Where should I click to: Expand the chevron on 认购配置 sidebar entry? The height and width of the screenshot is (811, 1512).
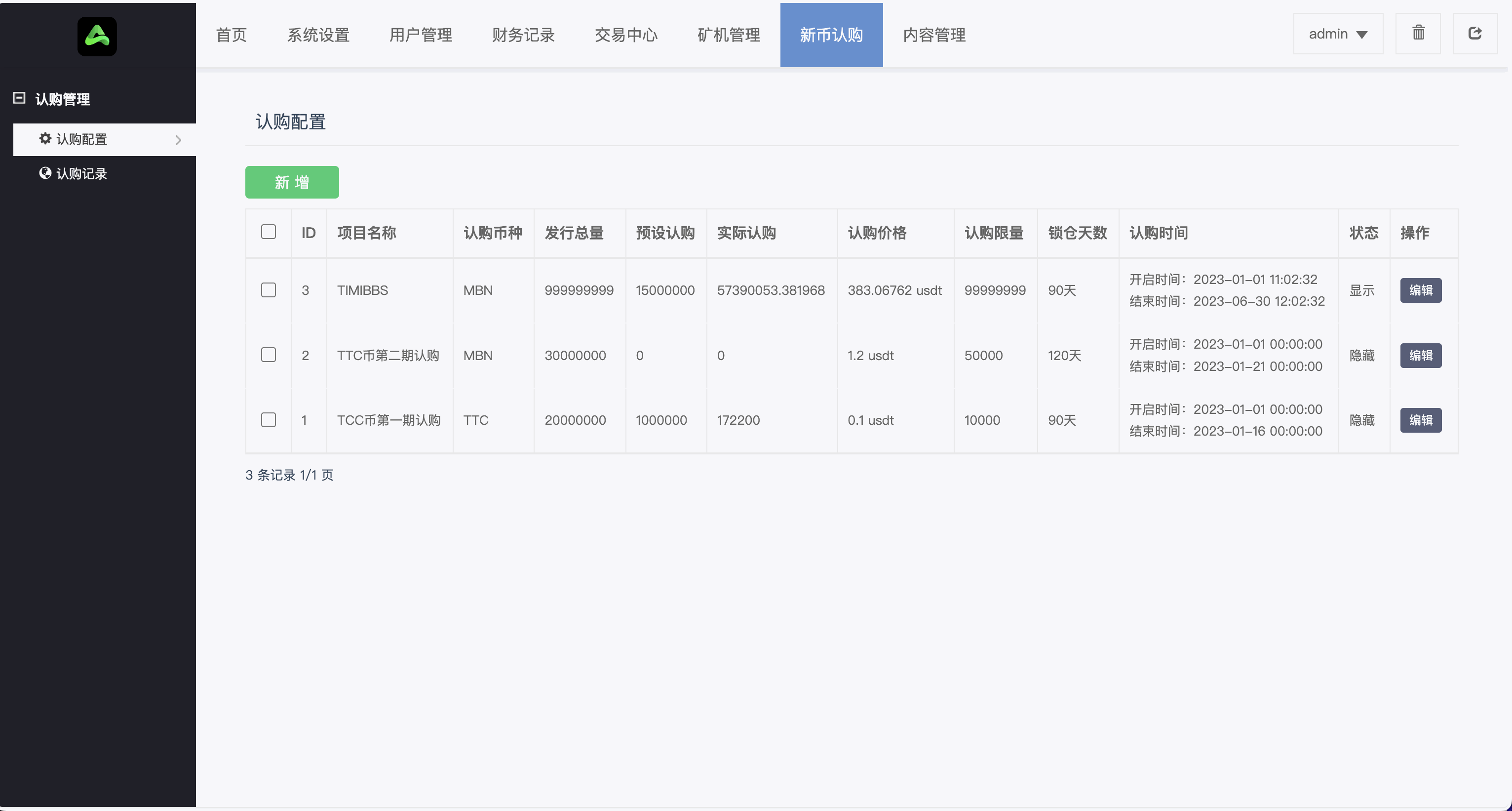tap(179, 139)
